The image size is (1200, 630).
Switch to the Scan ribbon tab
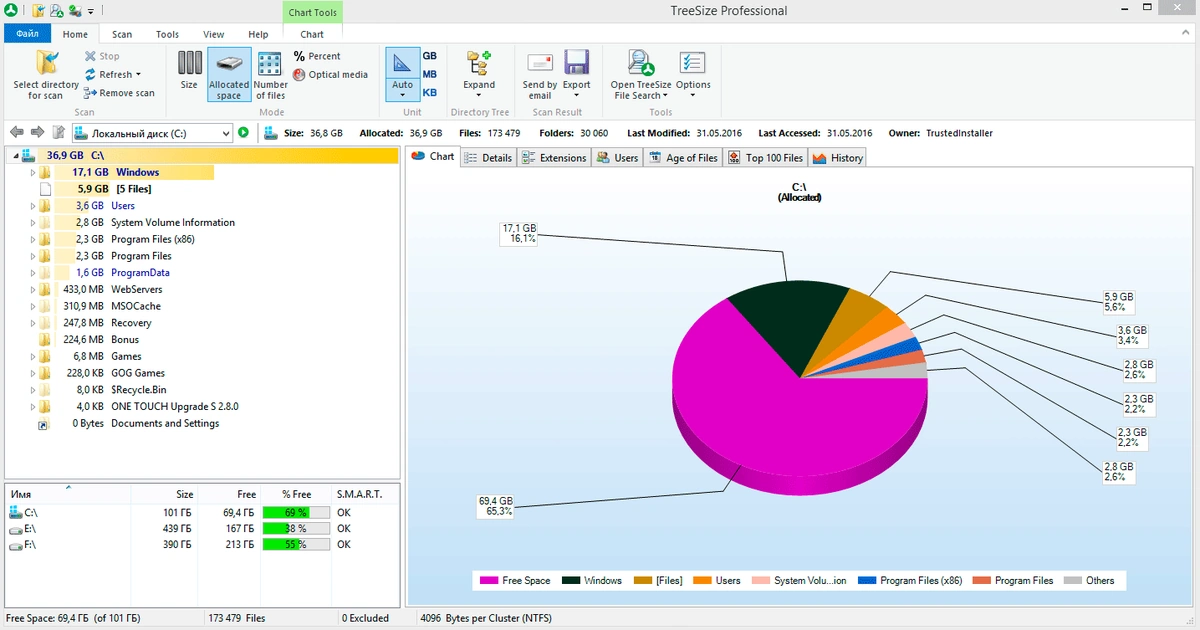122,34
